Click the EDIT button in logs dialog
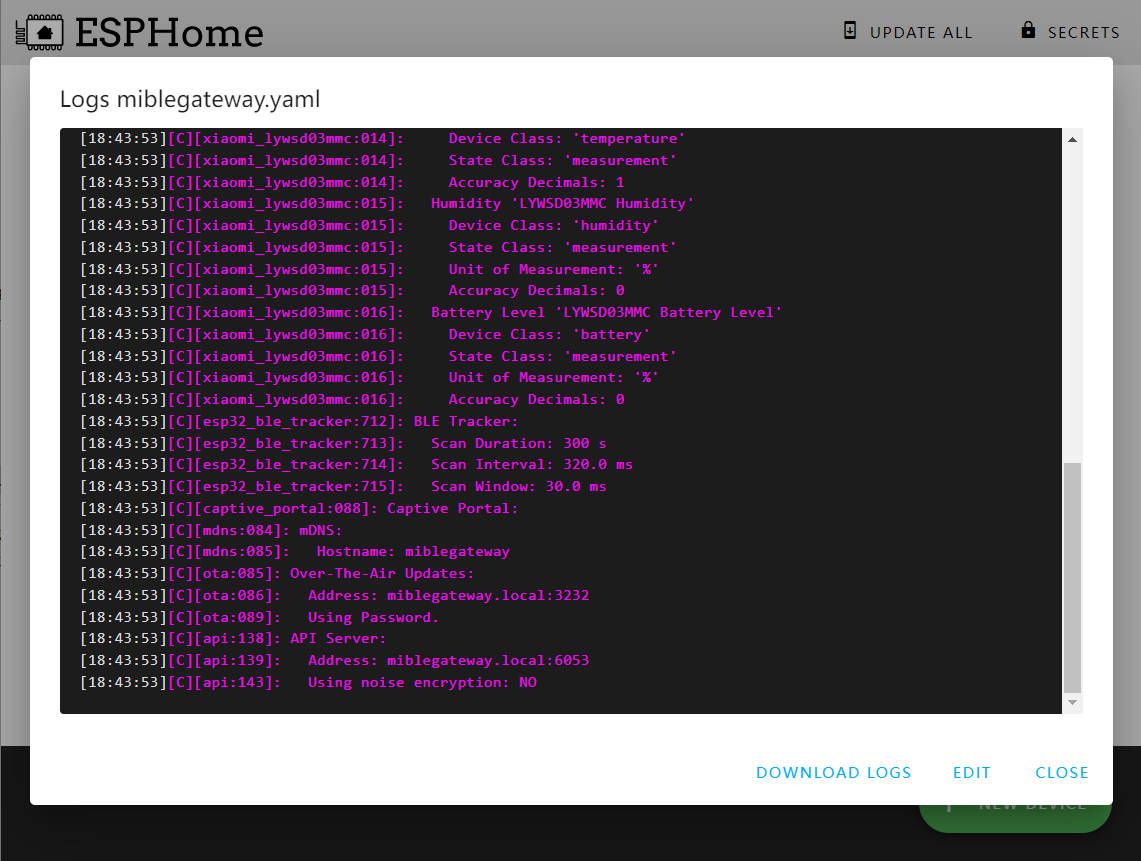 (x=971, y=773)
